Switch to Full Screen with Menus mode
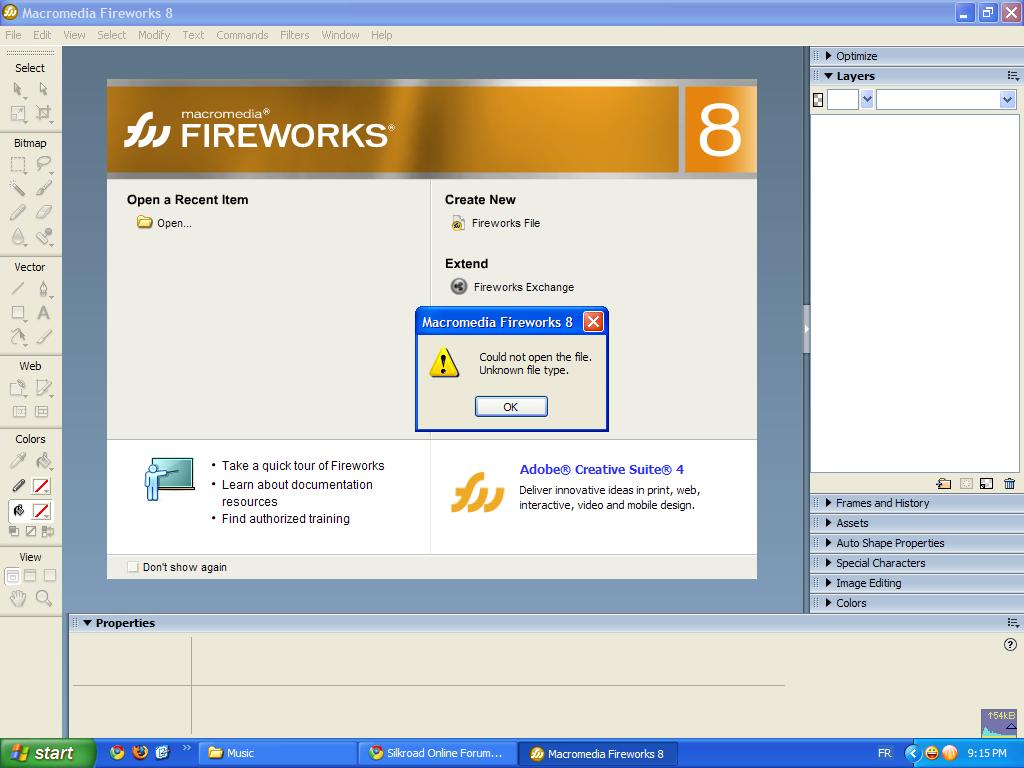 click(30, 575)
